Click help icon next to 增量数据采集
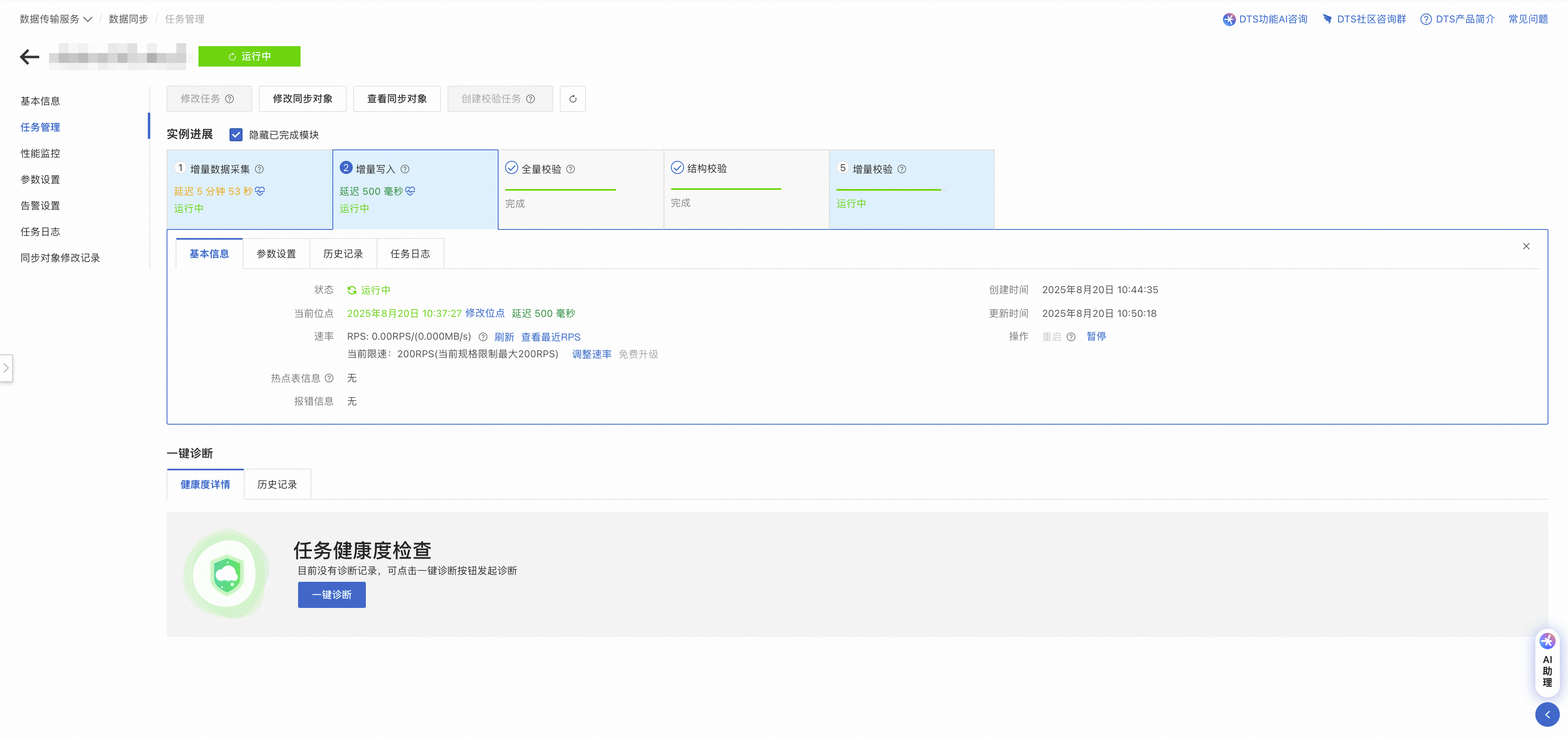This screenshot has height=739, width=1568. pyautogui.click(x=259, y=169)
